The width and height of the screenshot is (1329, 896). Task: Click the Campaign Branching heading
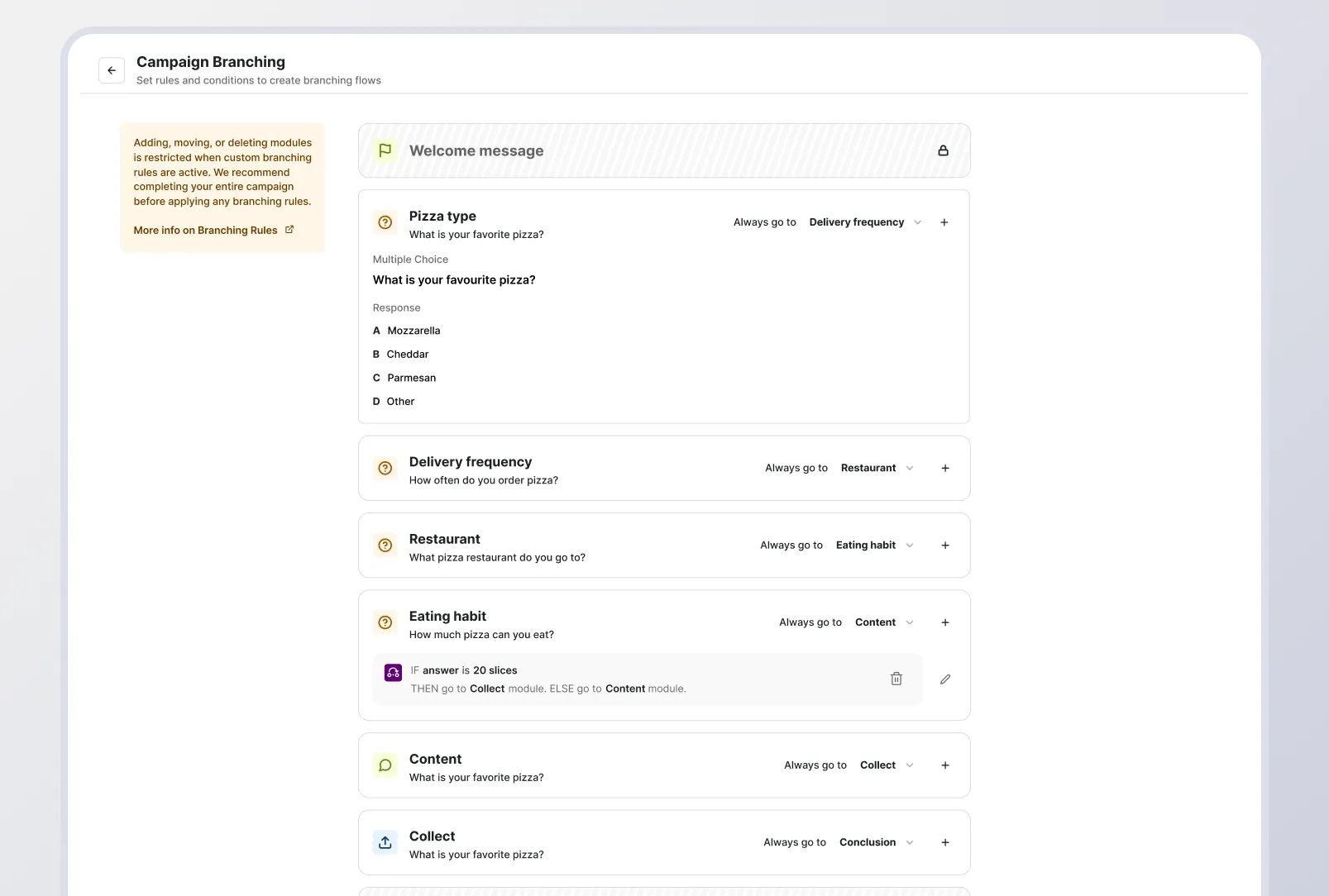tap(210, 62)
